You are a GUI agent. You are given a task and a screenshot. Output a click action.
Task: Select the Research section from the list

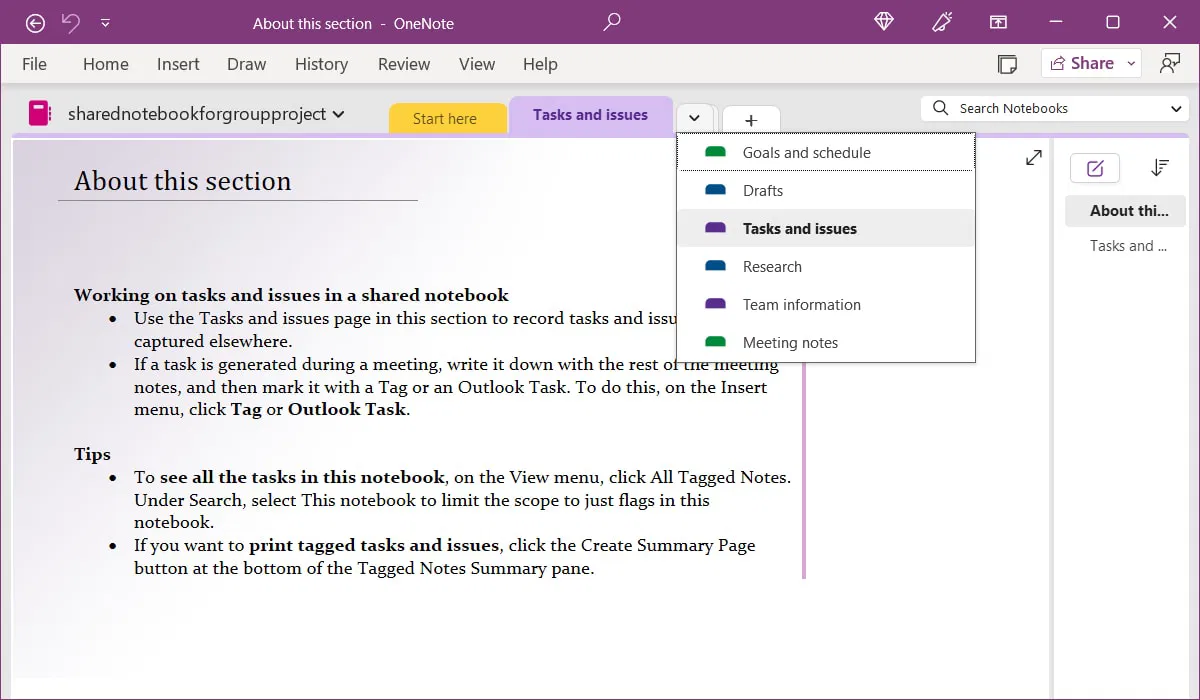tap(771, 266)
